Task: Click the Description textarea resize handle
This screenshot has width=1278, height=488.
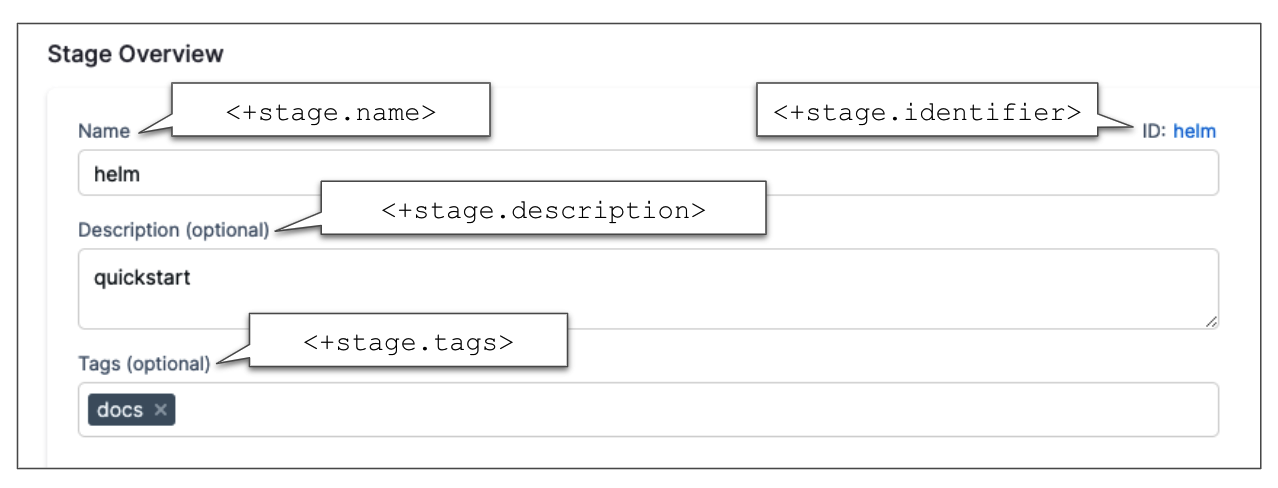Action: [1211, 321]
